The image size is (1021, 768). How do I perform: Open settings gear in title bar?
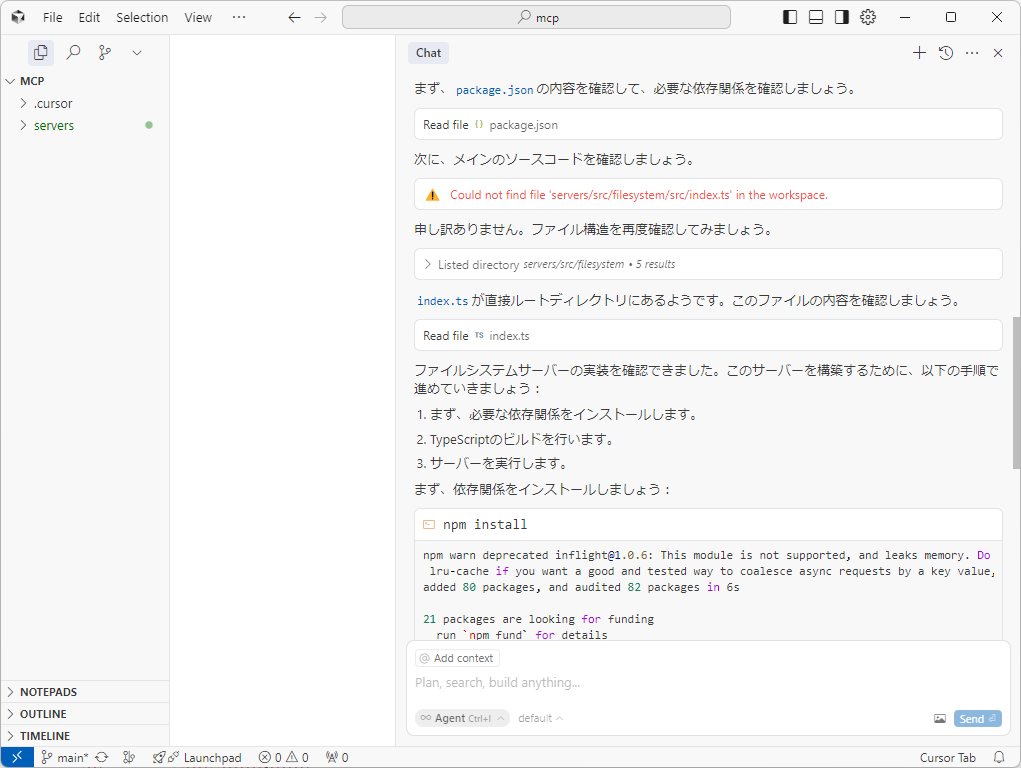point(868,17)
